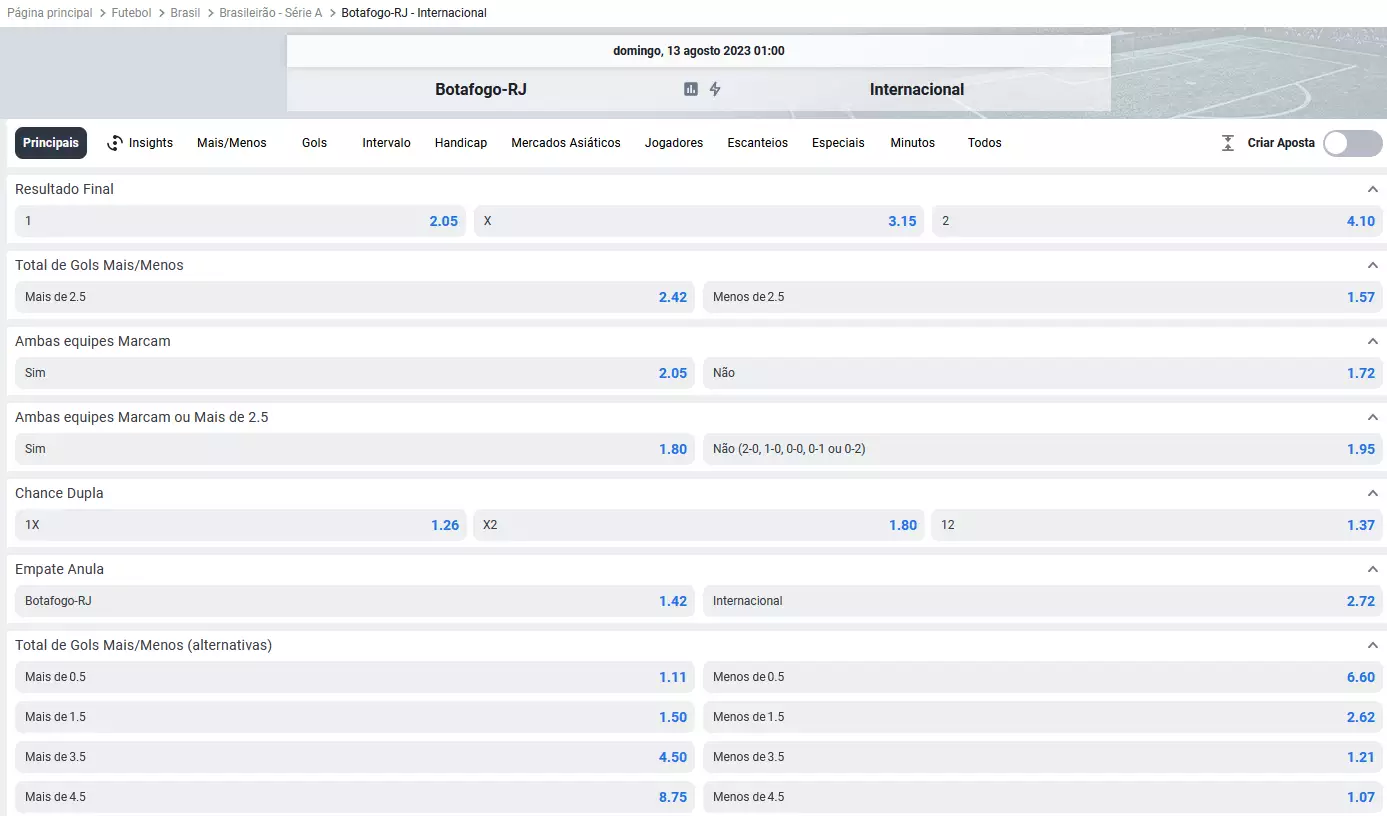The width and height of the screenshot is (1387, 816).
Task: Collapse the Chance Dupla section
Action: (1372, 493)
